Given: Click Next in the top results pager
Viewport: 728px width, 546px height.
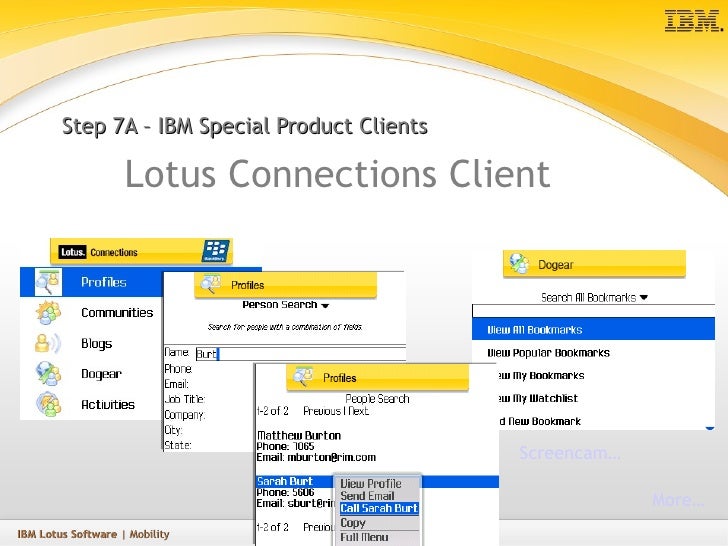Looking at the screenshot, I should (x=358, y=411).
